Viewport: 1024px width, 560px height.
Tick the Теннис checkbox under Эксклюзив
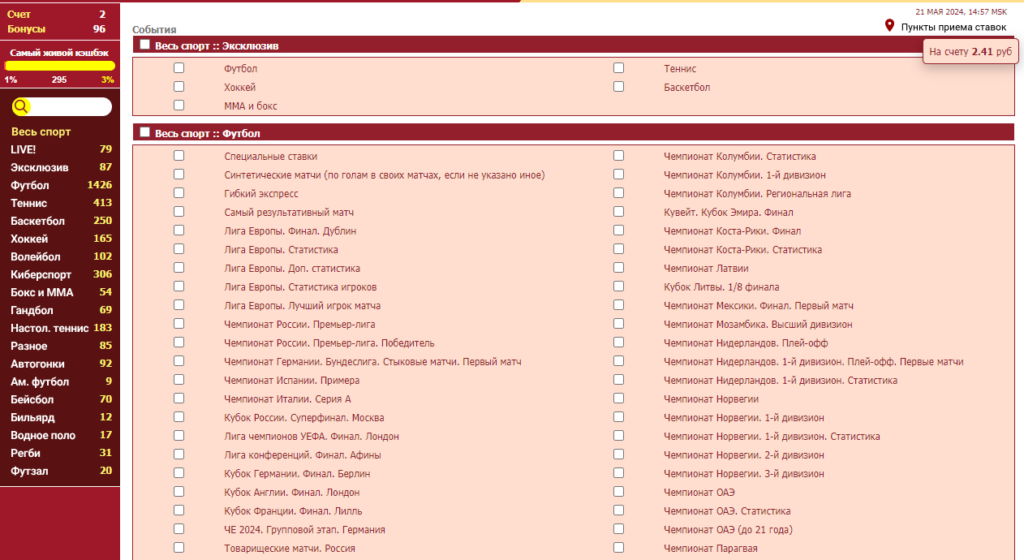tap(618, 68)
